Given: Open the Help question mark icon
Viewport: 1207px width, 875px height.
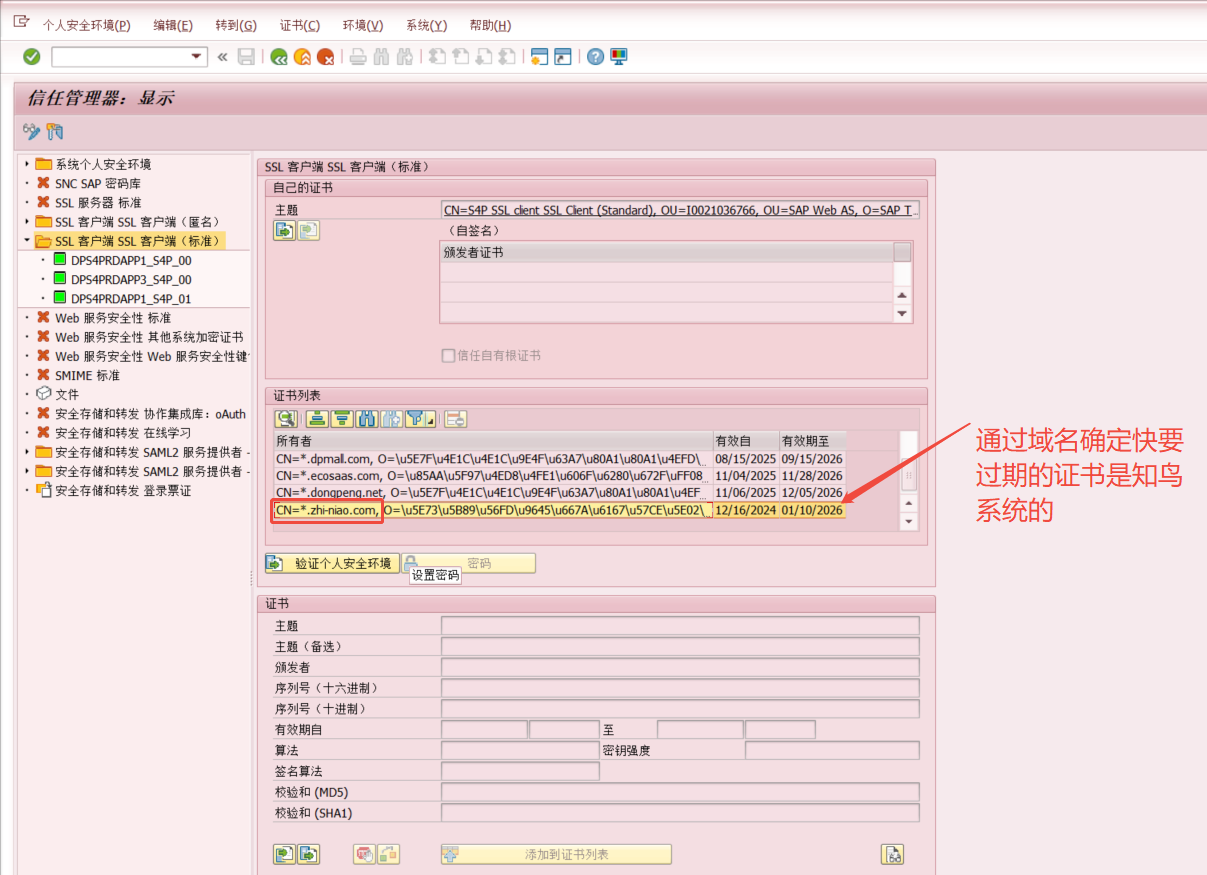Looking at the screenshot, I should [x=594, y=57].
